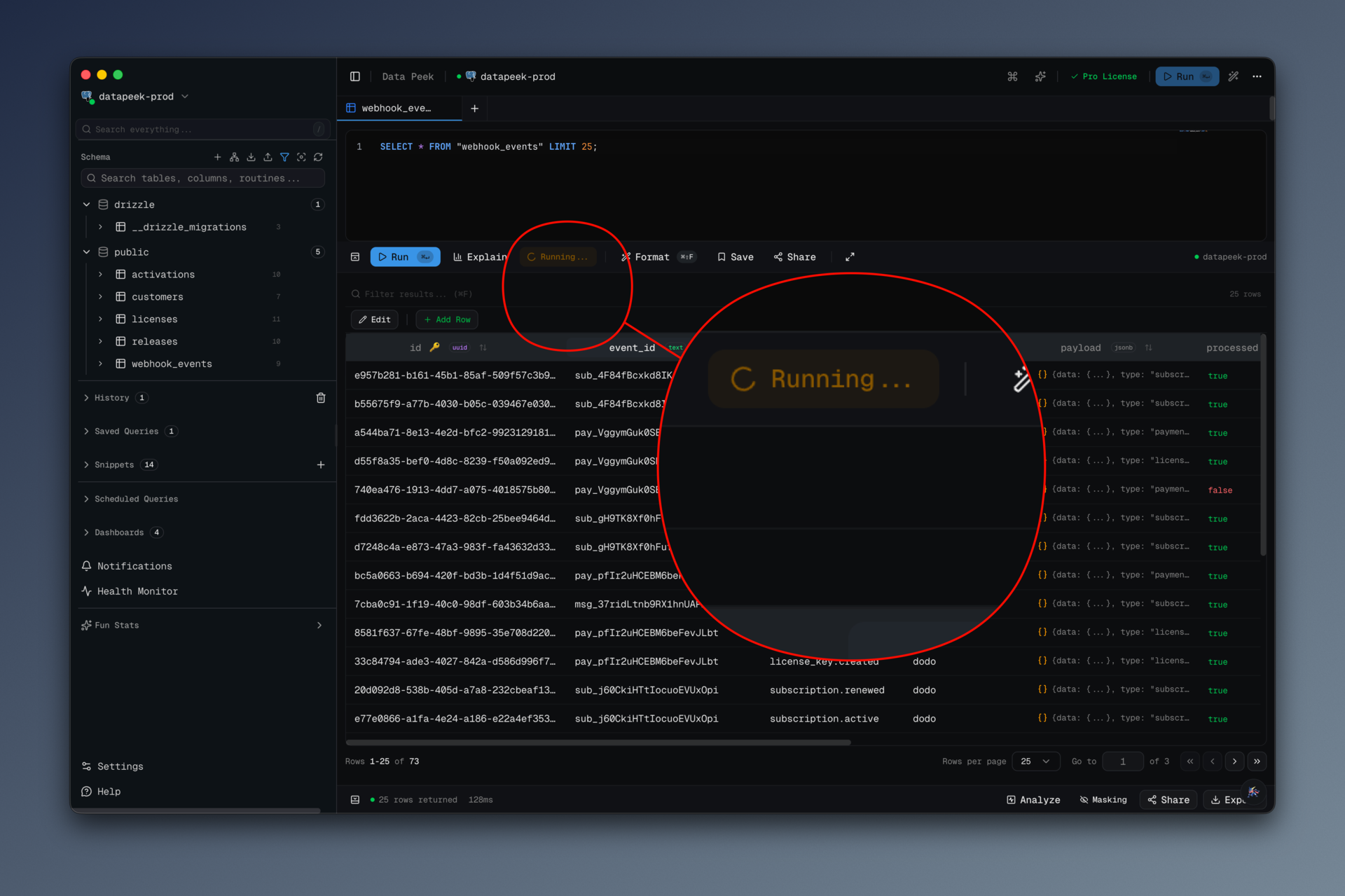The width and height of the screenshot is (1345, 896).
Task: Click the Add Row button
Action: [x=447, y=319]
